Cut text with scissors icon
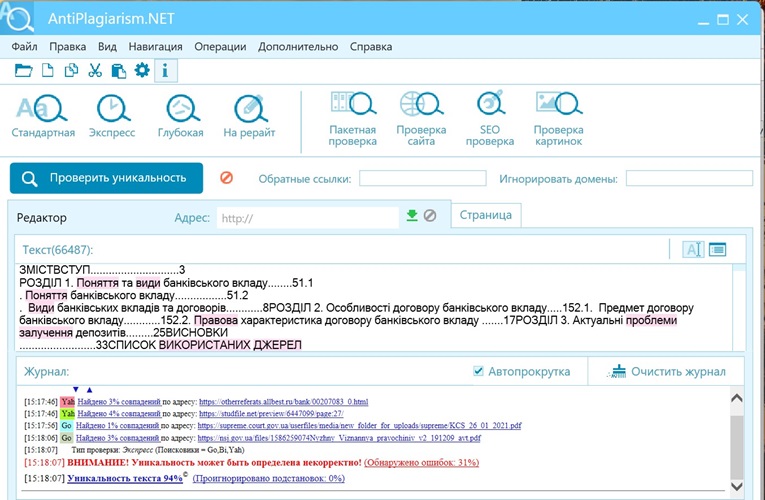Screen dimensions: 765x500 [x=95, y=71]
